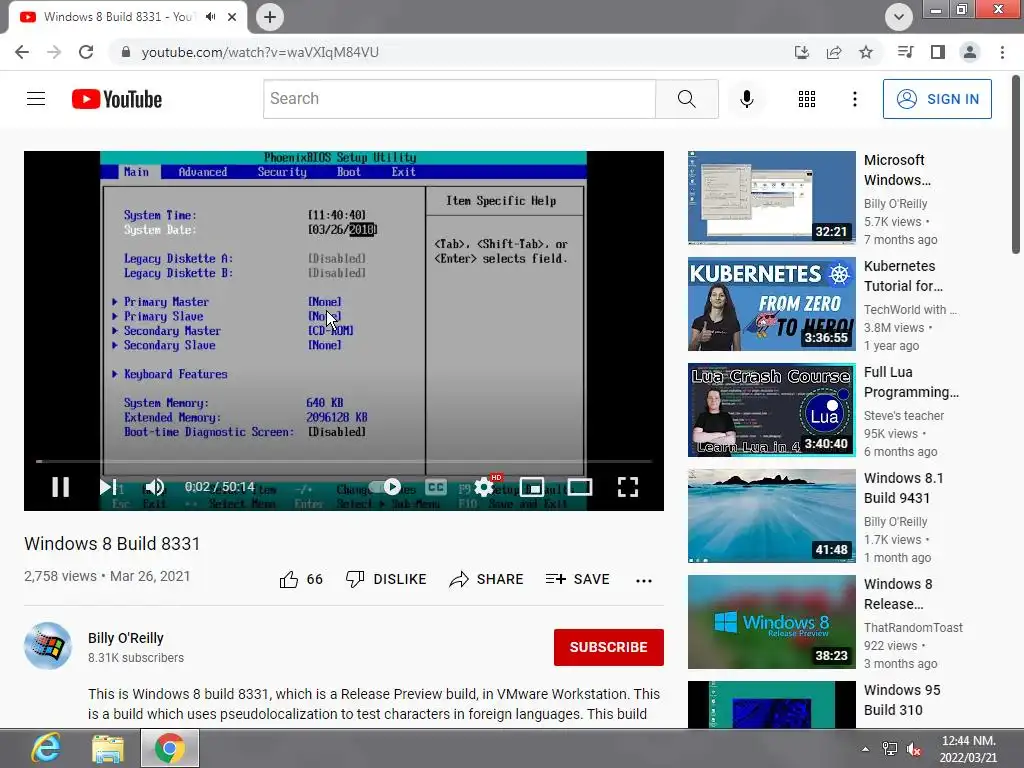Viewport: 1024px width, 768px height.
Task: Click Chrome taskbar icon
Action: (x=169, y=748)
